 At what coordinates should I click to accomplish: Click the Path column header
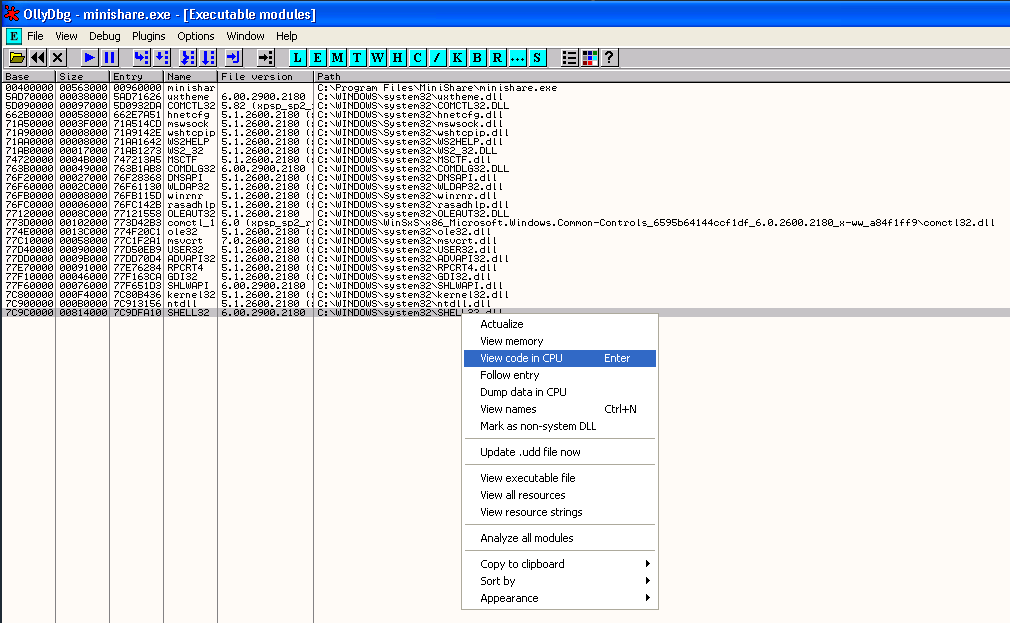click(x=662, y=77)
